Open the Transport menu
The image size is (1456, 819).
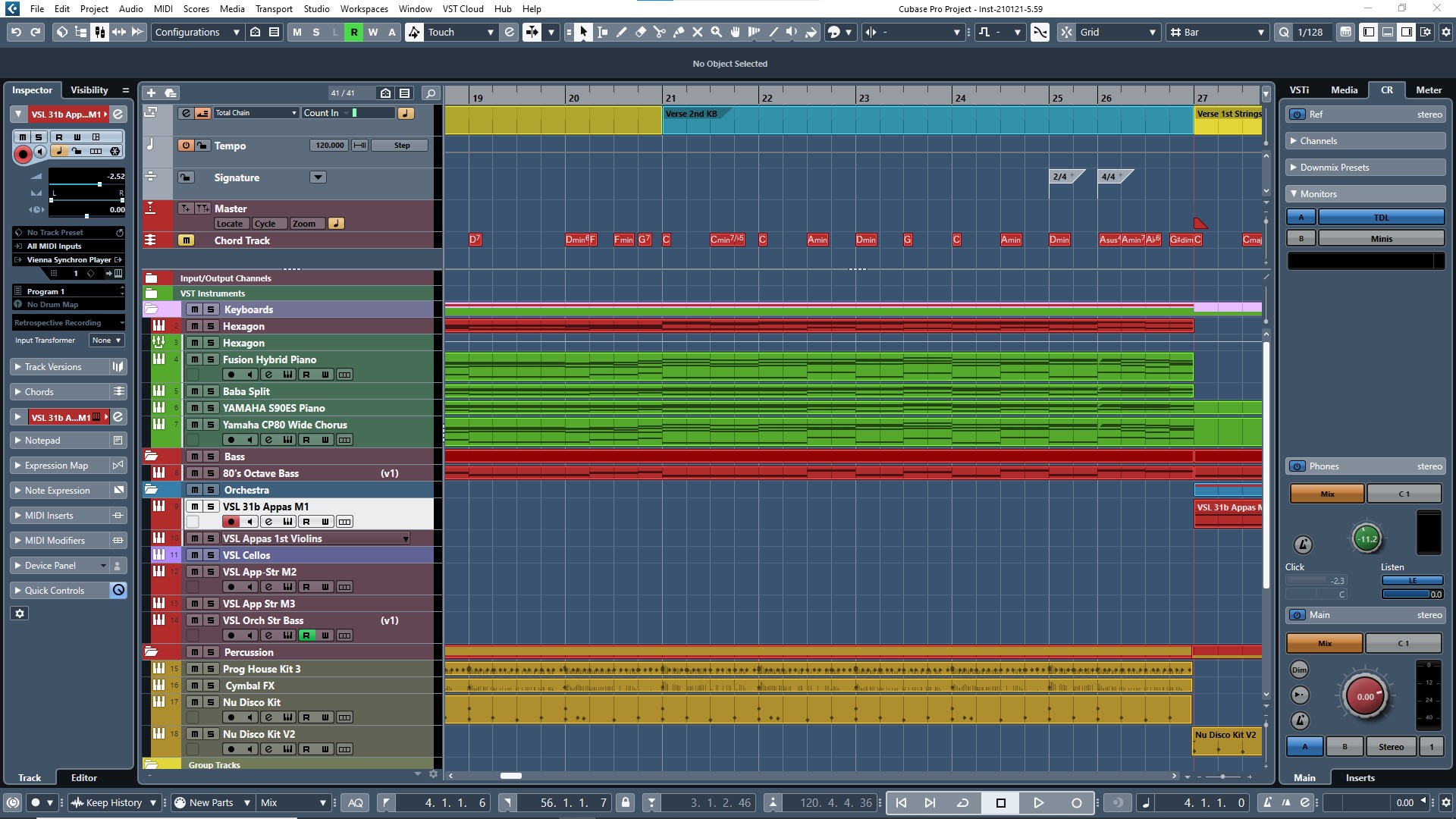coord(273,8)
